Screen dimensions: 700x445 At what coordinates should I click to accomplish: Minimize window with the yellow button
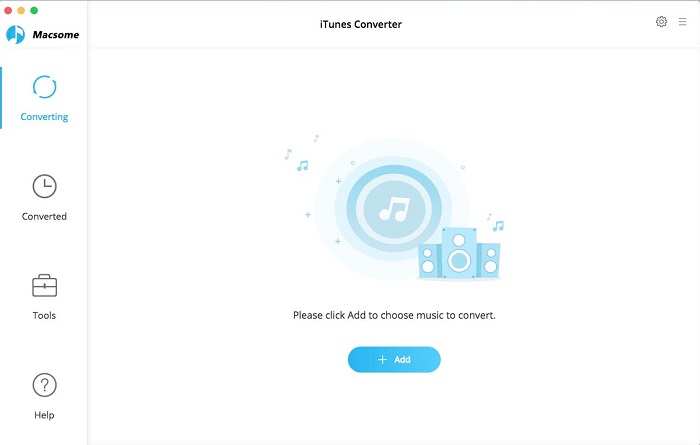[x=21, y=10]
